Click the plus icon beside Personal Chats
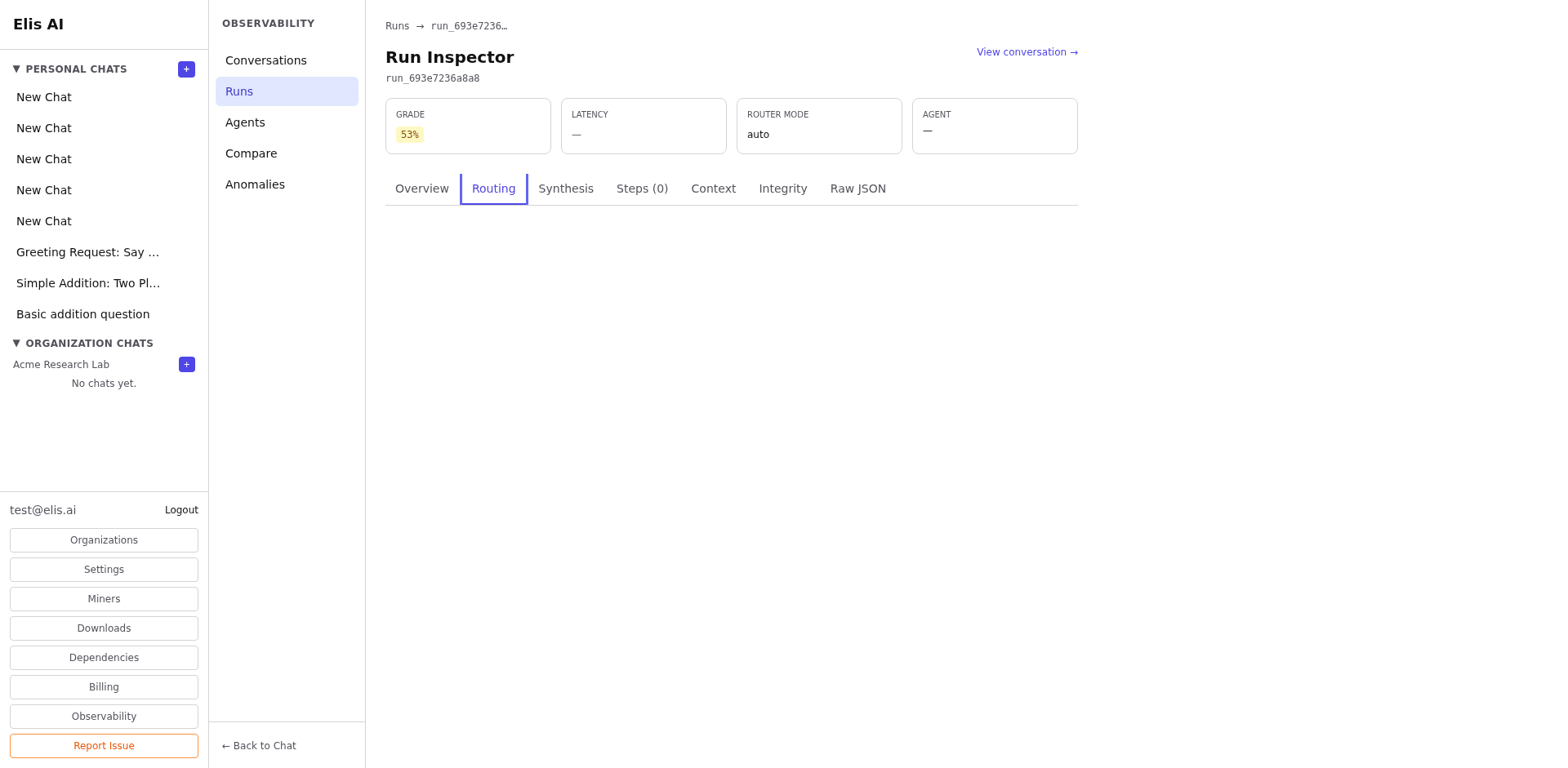 pos(186,69)
